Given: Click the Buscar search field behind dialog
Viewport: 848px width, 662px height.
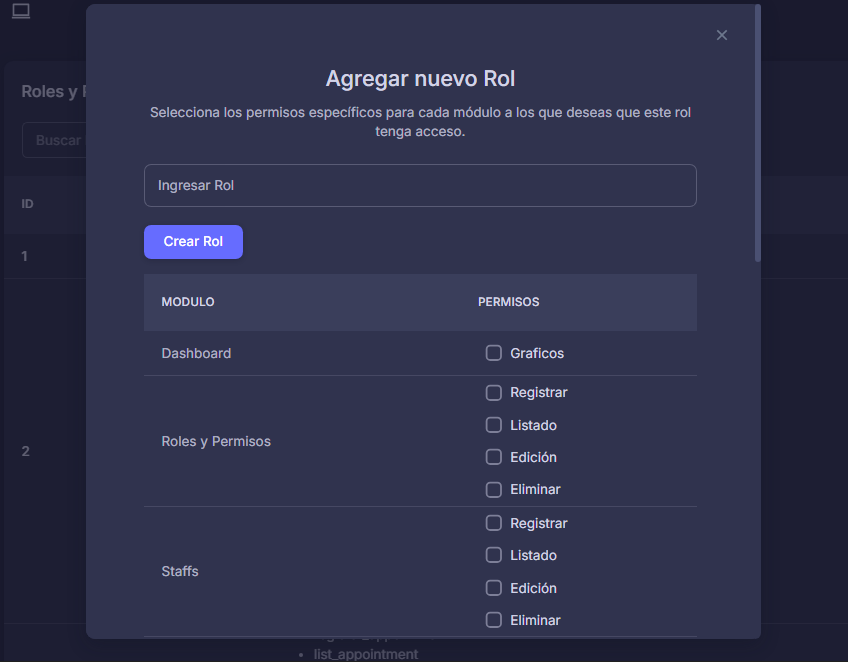Looking at the screenshot, I should 53,141.
